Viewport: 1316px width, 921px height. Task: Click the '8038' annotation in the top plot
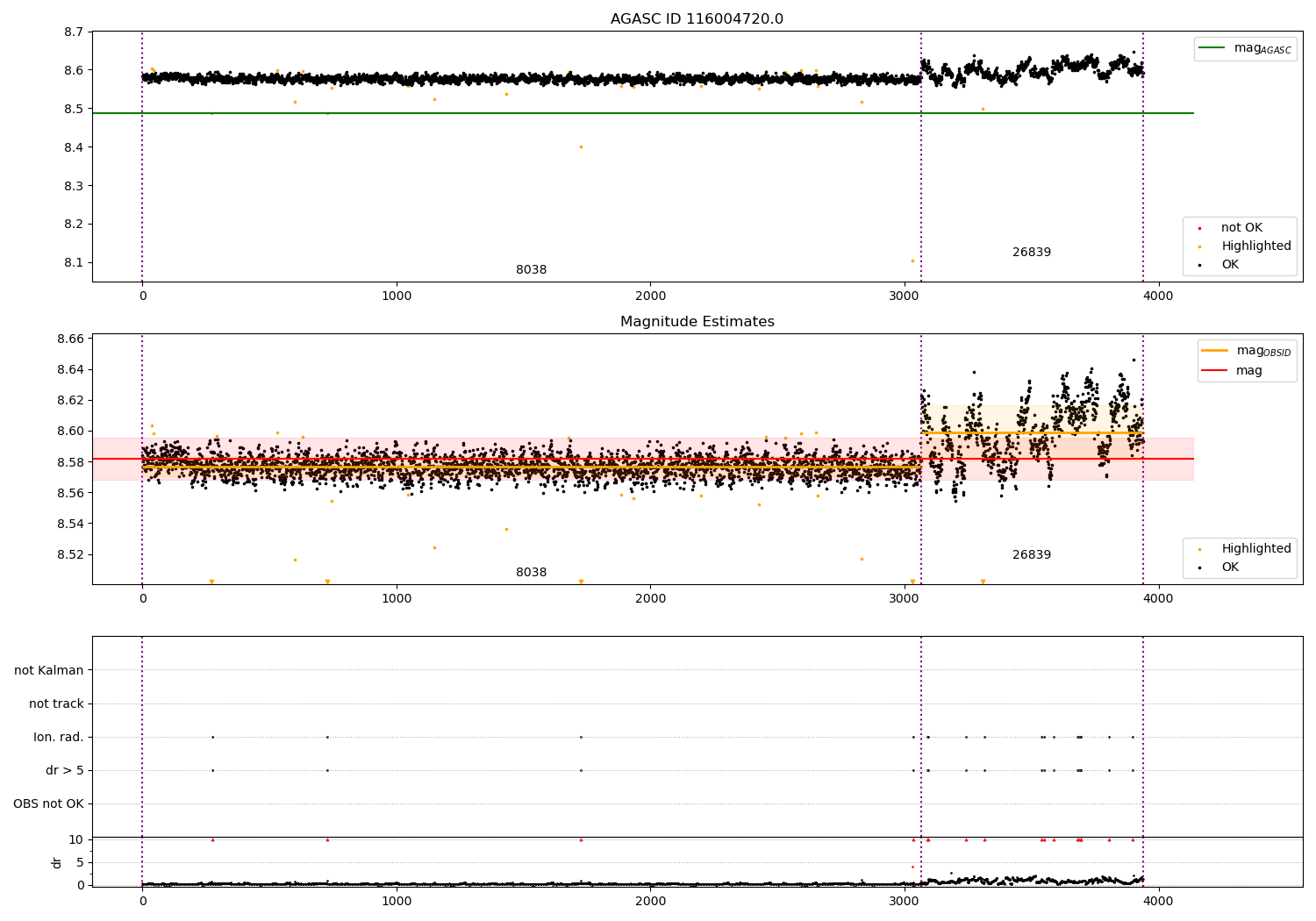click(531, 270)
